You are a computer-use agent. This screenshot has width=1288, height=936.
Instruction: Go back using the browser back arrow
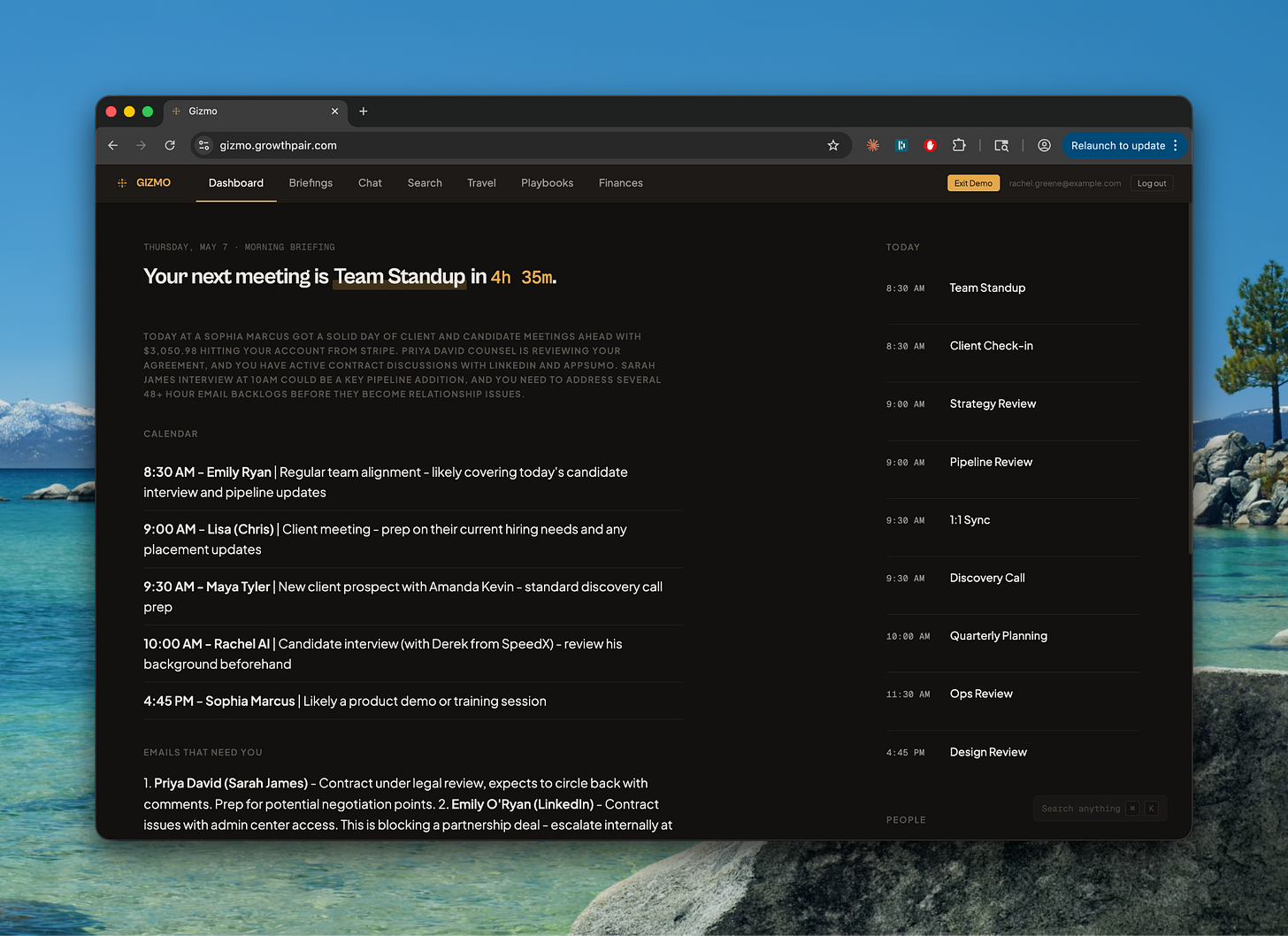click(113, 145)
